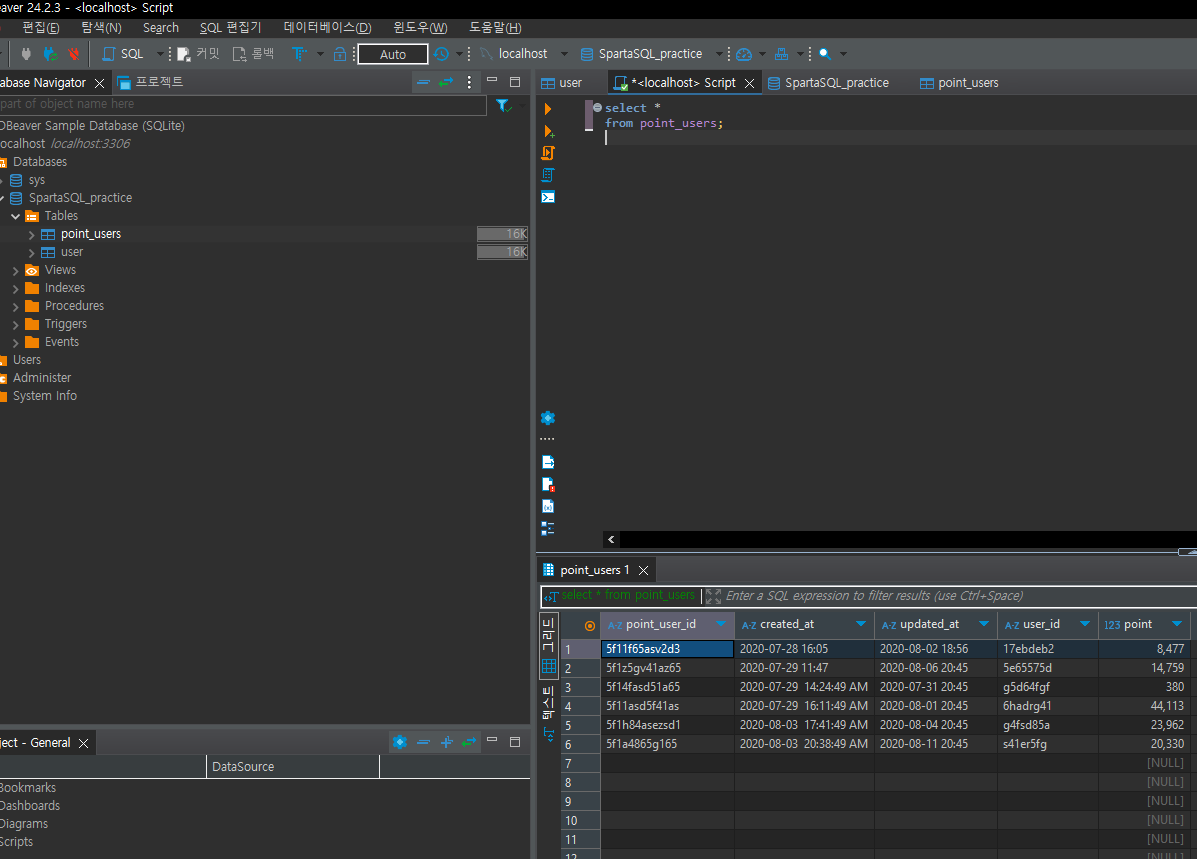
Task: Switch to the user editor tab
Action: click(x=570, y=82)
